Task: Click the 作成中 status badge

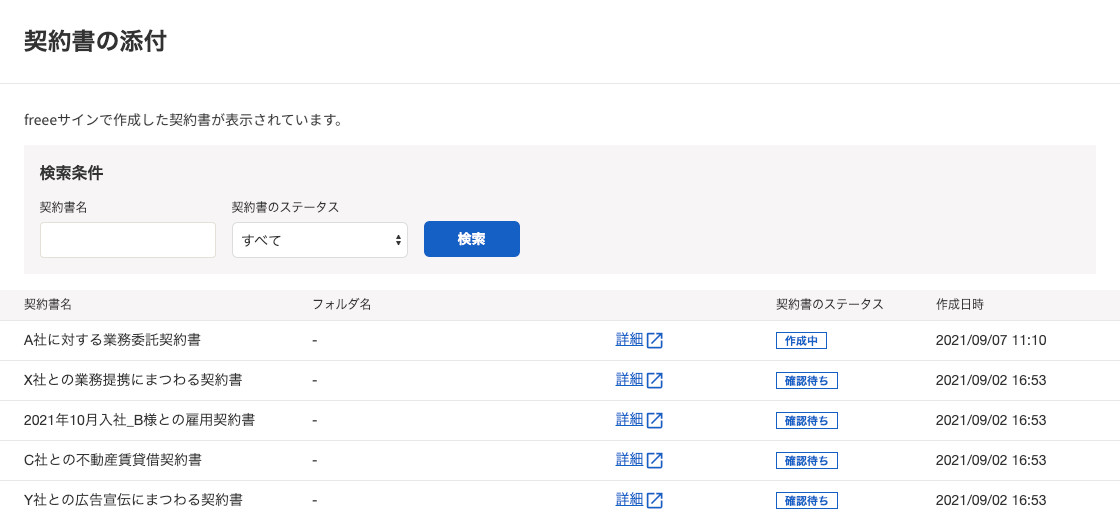Action: point(801,341)
